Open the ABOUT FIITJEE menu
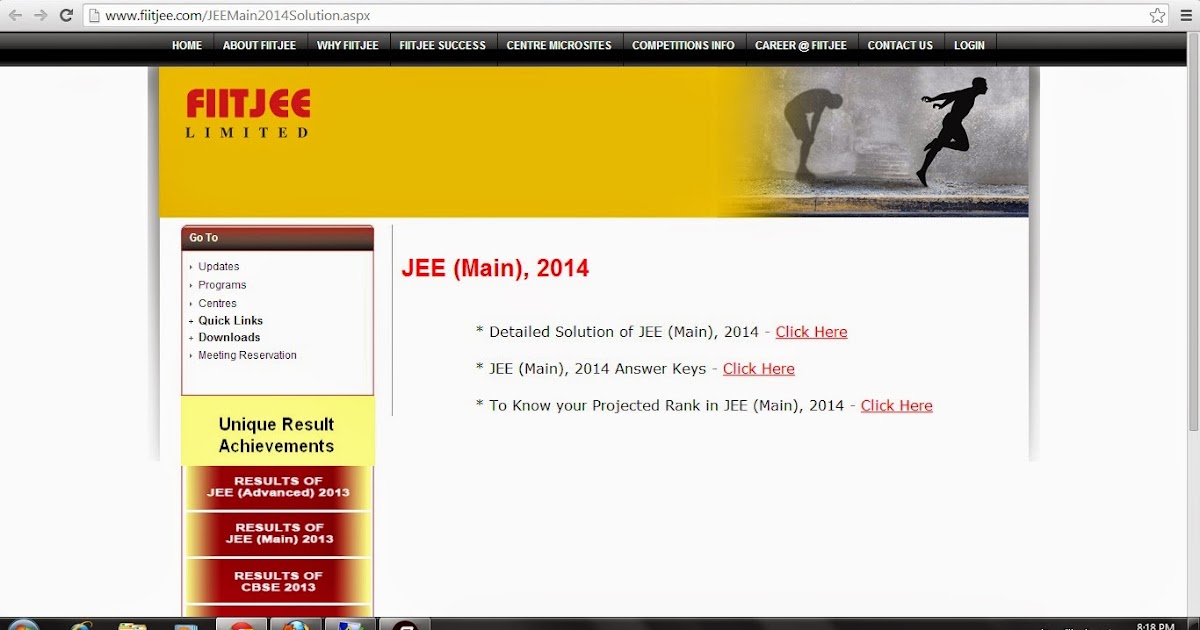1200x630 pixels. click(260, 46)
